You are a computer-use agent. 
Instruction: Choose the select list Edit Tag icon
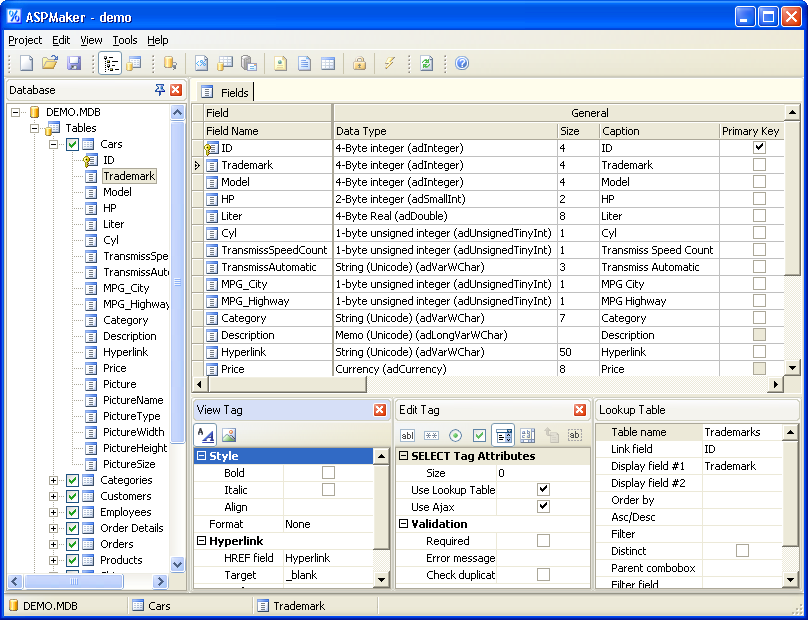click(503, 435)
